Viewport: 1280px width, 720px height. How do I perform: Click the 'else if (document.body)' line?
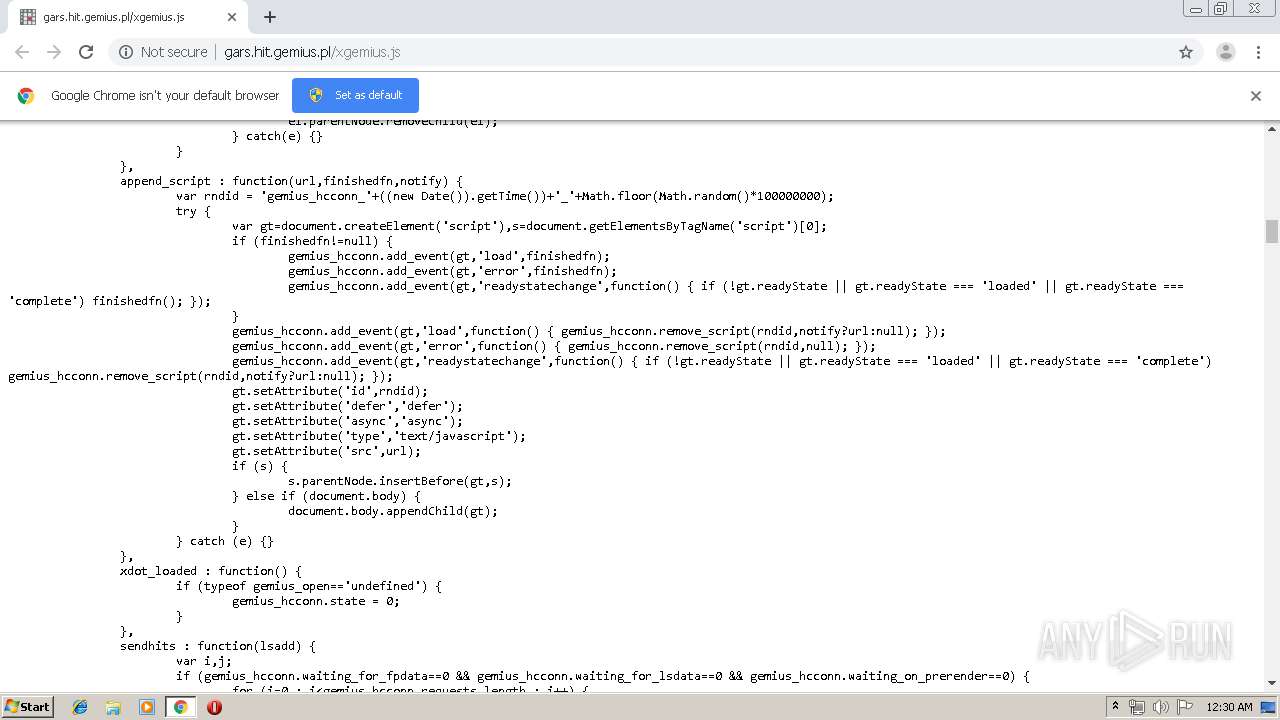326,496
